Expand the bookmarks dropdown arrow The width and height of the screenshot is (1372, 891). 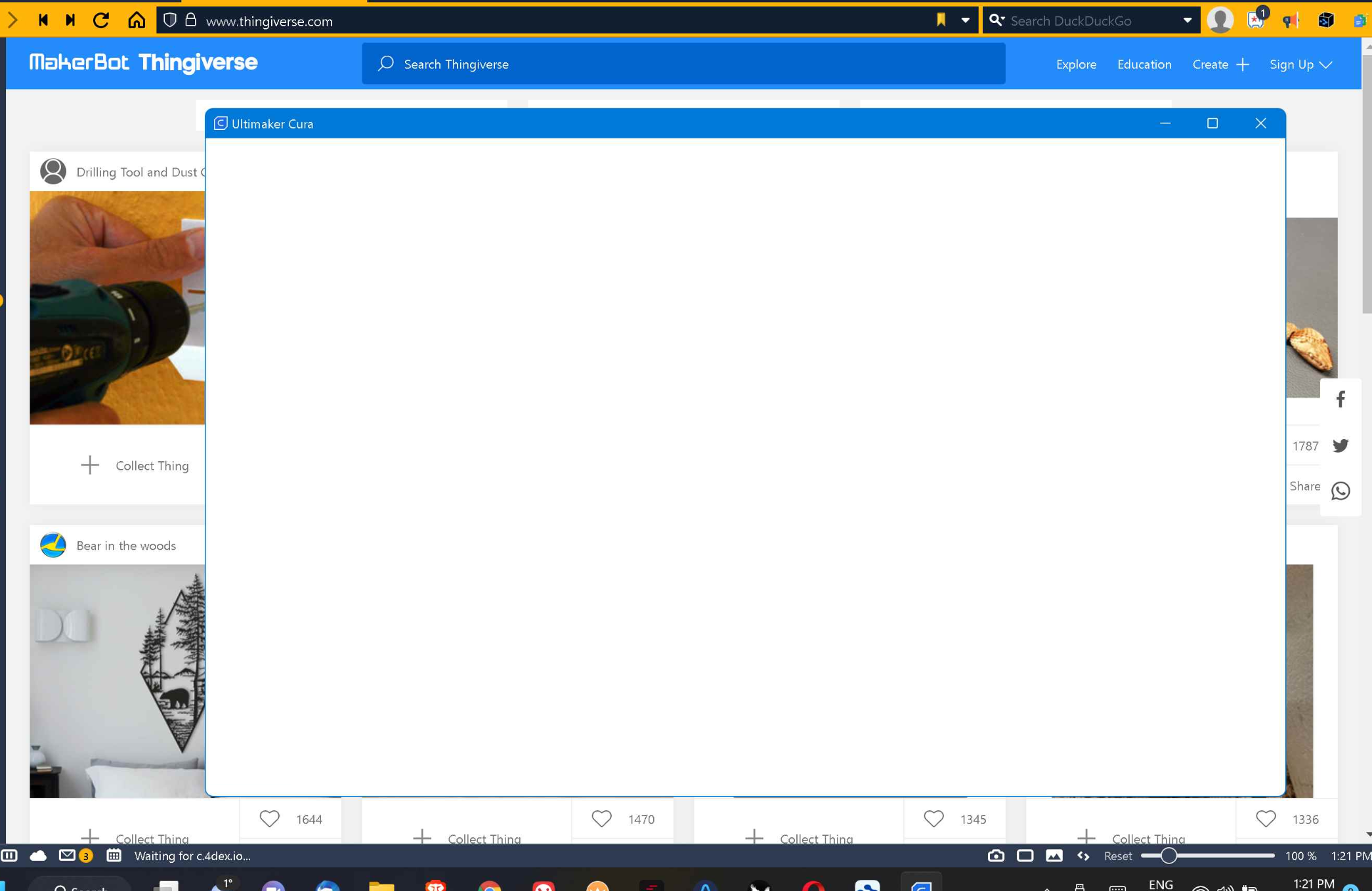point(964,20)
